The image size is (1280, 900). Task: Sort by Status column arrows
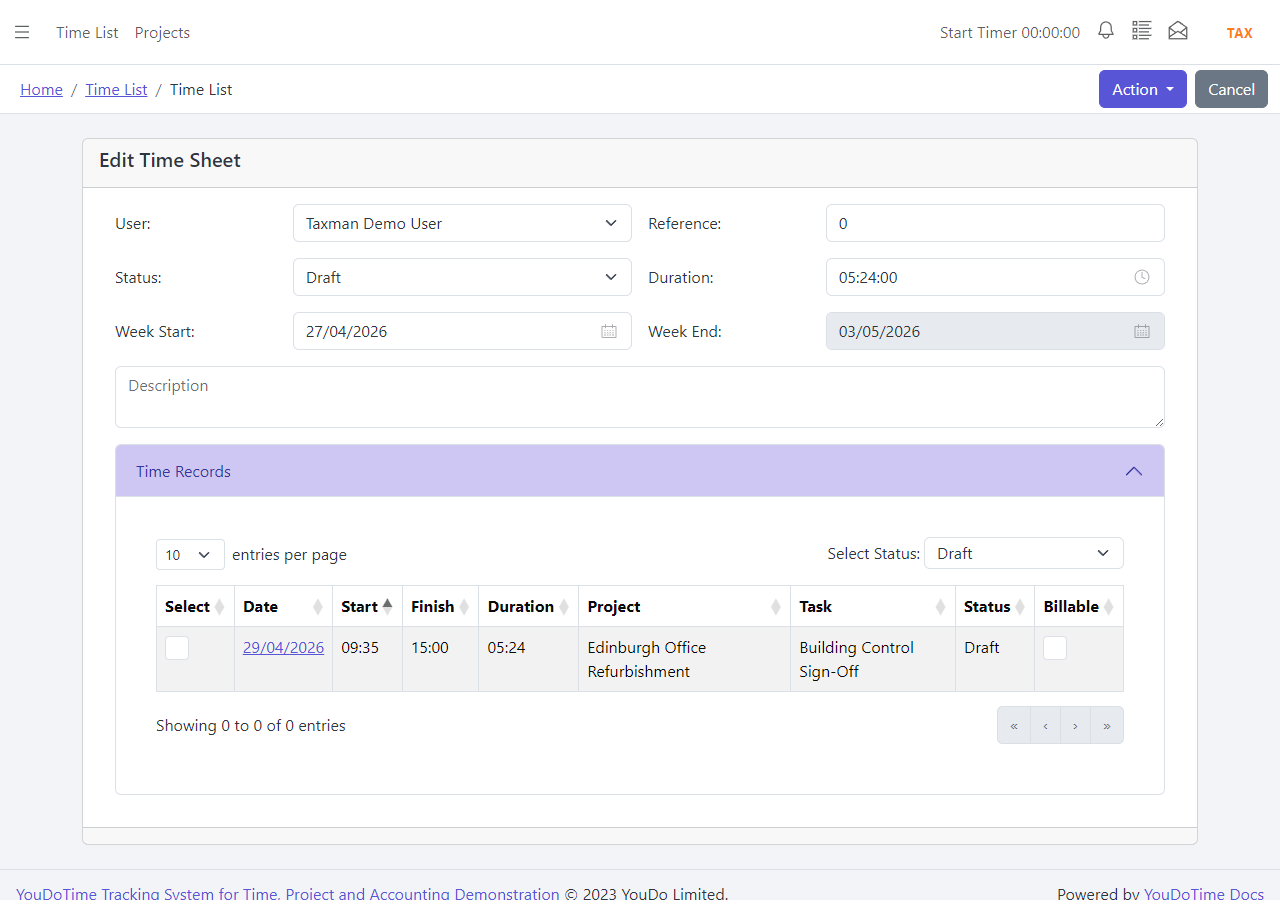[1020, 606]
